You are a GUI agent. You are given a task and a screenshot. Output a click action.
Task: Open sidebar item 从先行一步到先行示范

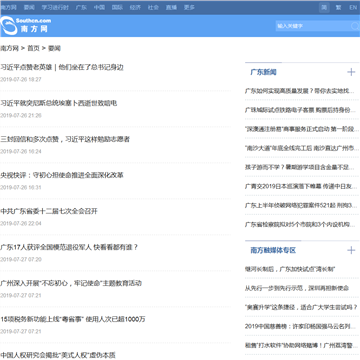(x=297, y=288)
